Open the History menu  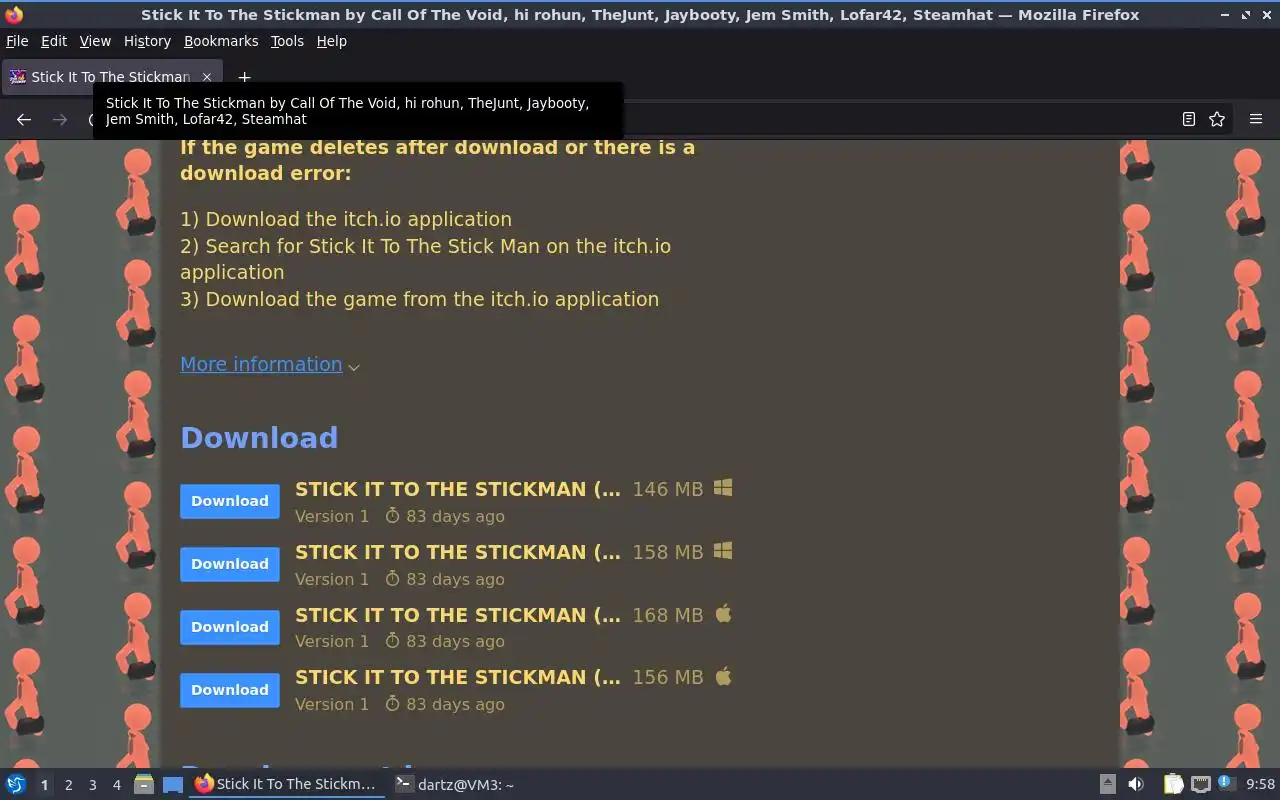pos(147,41)
